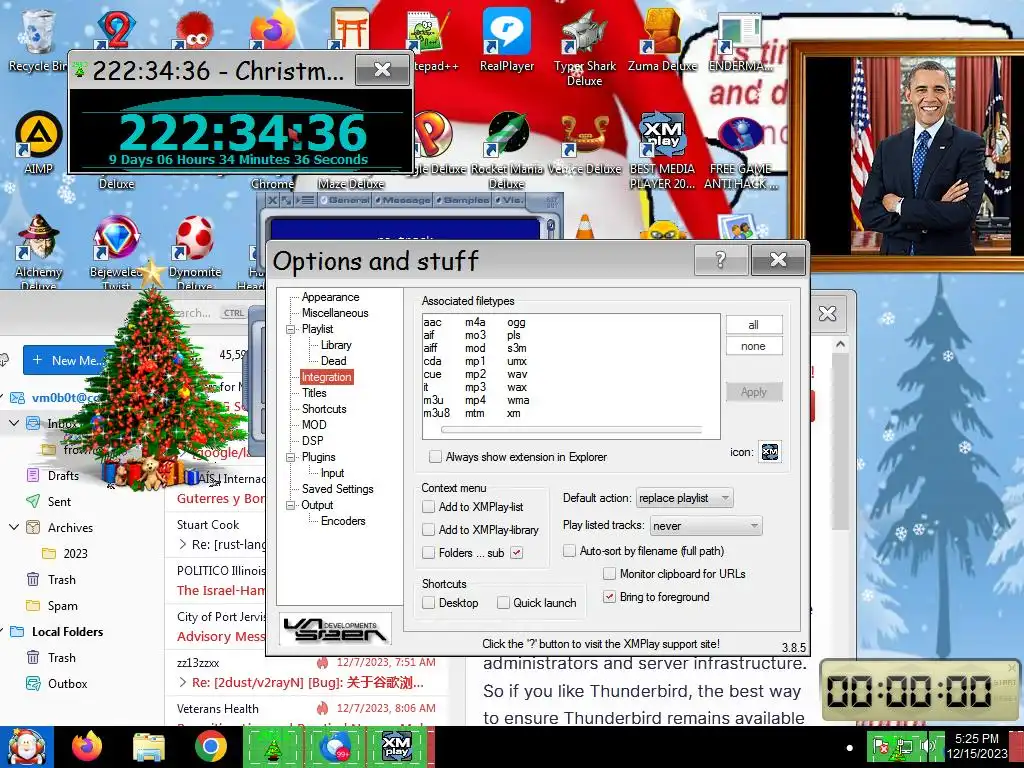
Task: Launch Typer Shark Deluxe shortcut
Action: [x=584, y=47]
